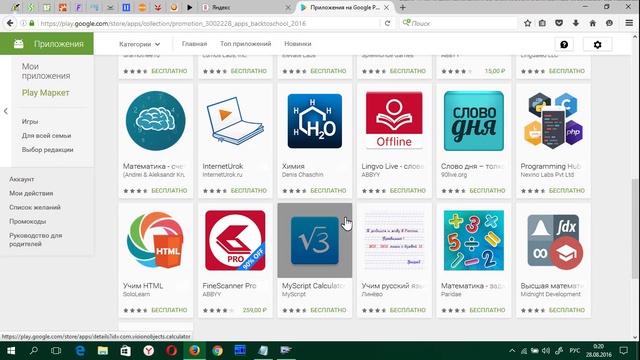Open Топ приложений tab
The image size is (640, 360).
(245, 44)
